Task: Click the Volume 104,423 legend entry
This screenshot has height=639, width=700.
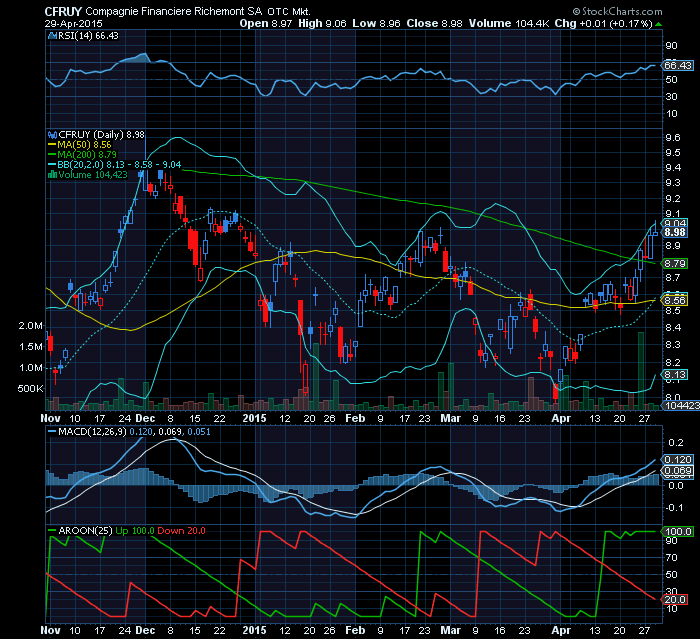Action: click(x=92, y=175)
